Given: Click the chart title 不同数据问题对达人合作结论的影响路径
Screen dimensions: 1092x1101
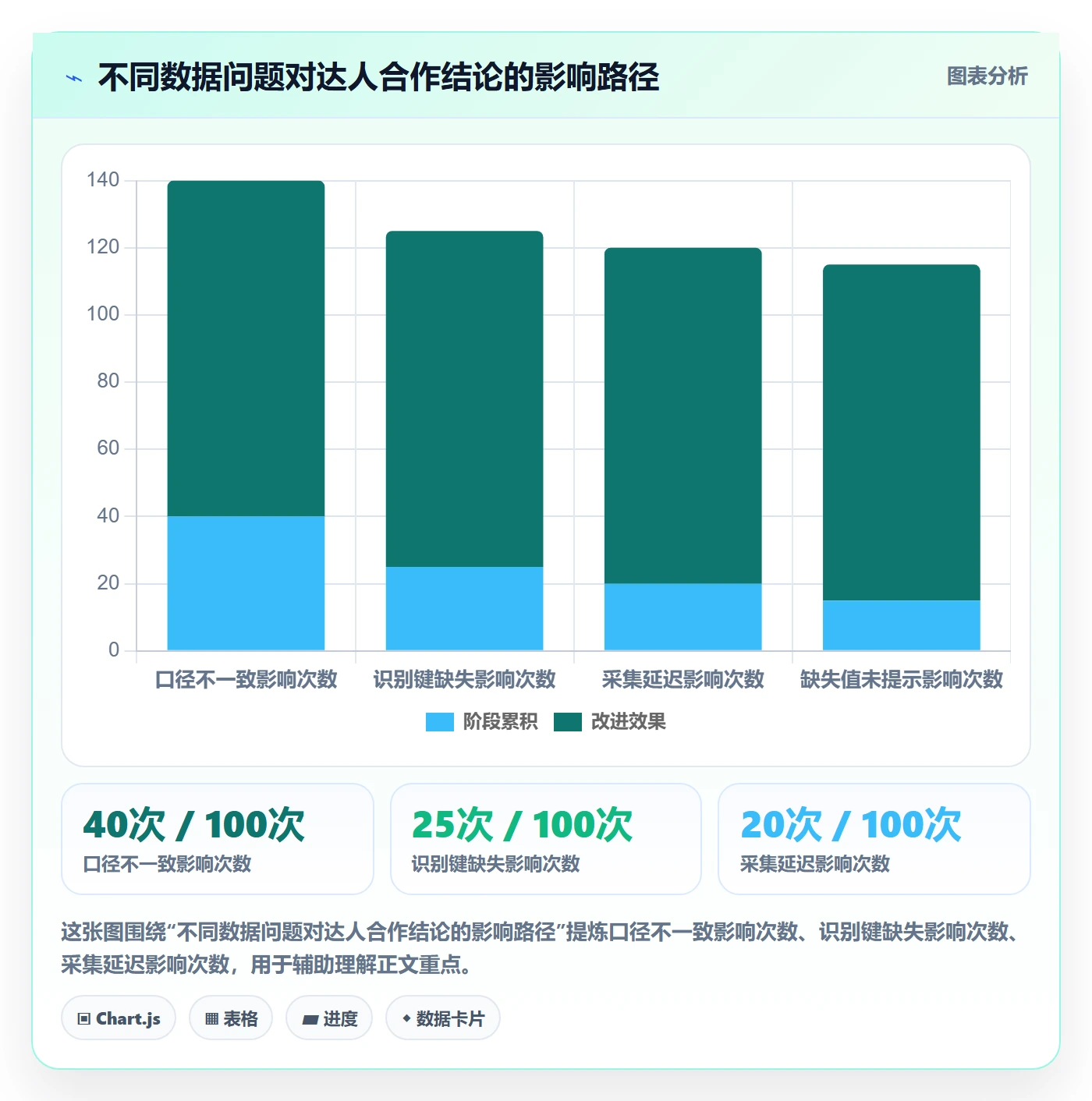Looking at the screenshot, I should (378, 77).
